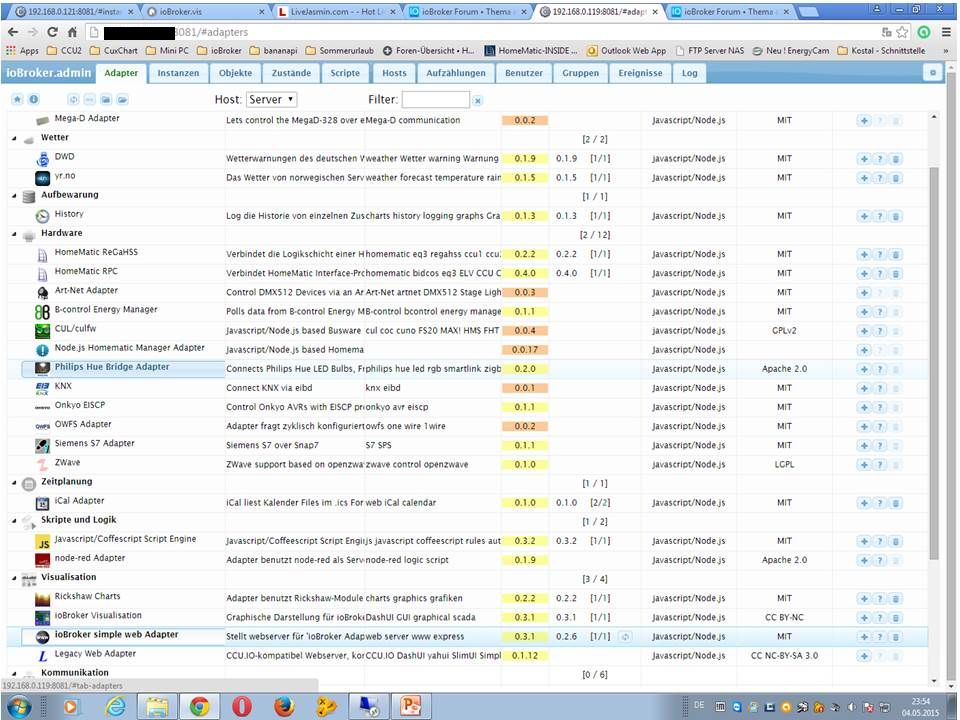This screenshot has width=960, height=720.
Task: Collapse the Zeitplanung group
Action: [x=14, y=483]
